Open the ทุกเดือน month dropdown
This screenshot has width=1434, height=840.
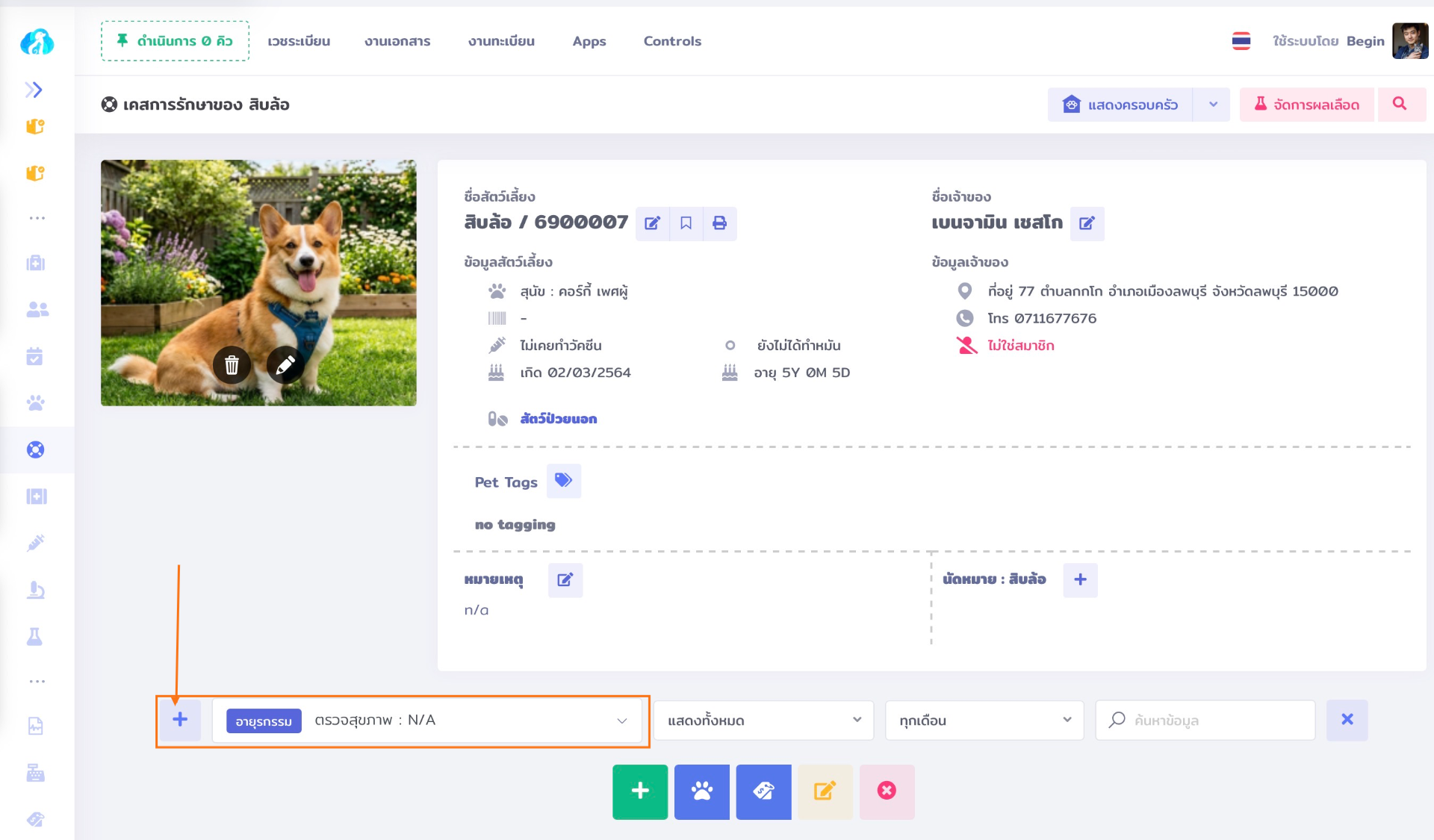pyautogui.click(x=984, y=721)
